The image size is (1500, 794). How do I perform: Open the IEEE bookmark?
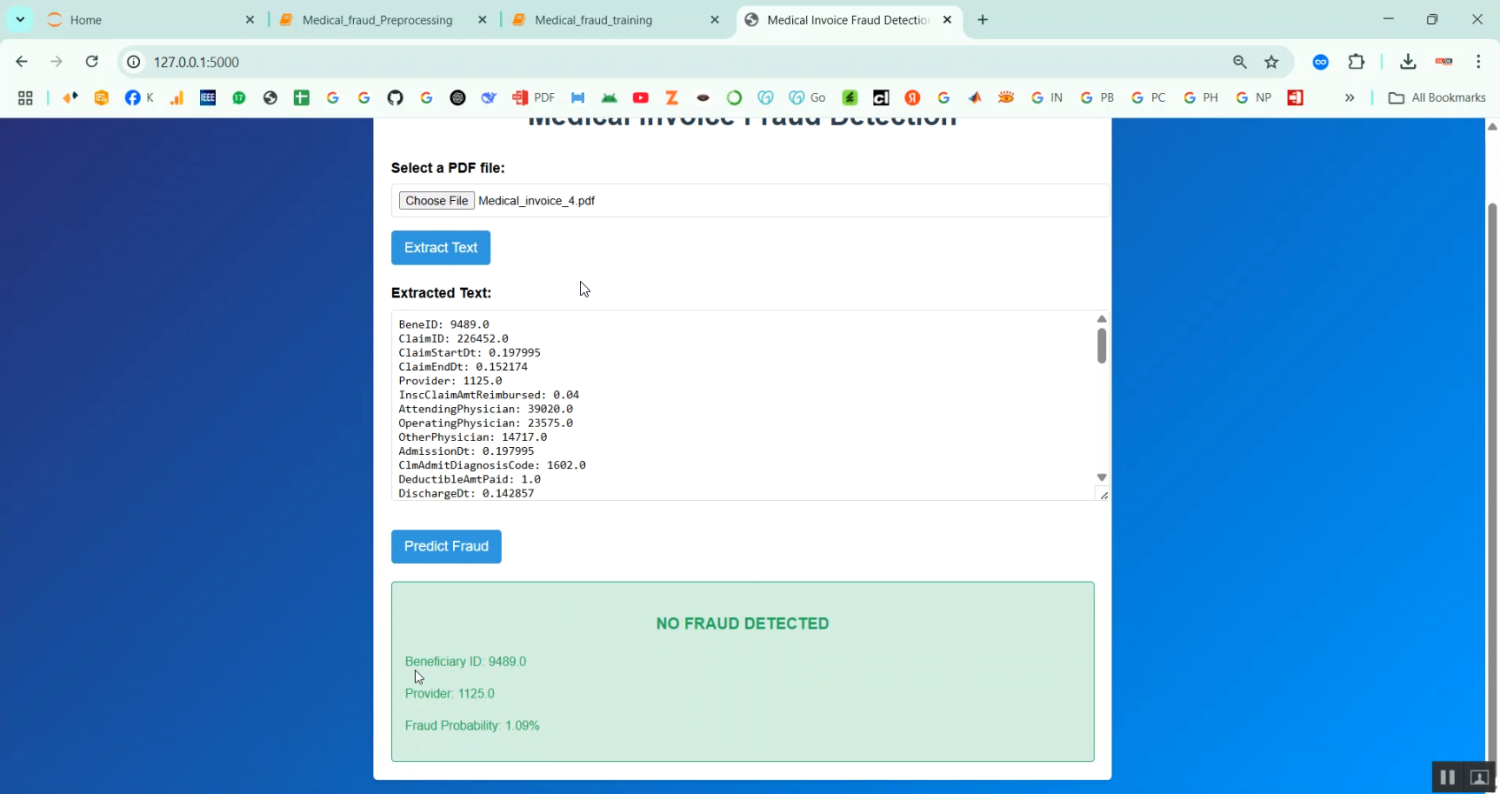pos(208,98)
